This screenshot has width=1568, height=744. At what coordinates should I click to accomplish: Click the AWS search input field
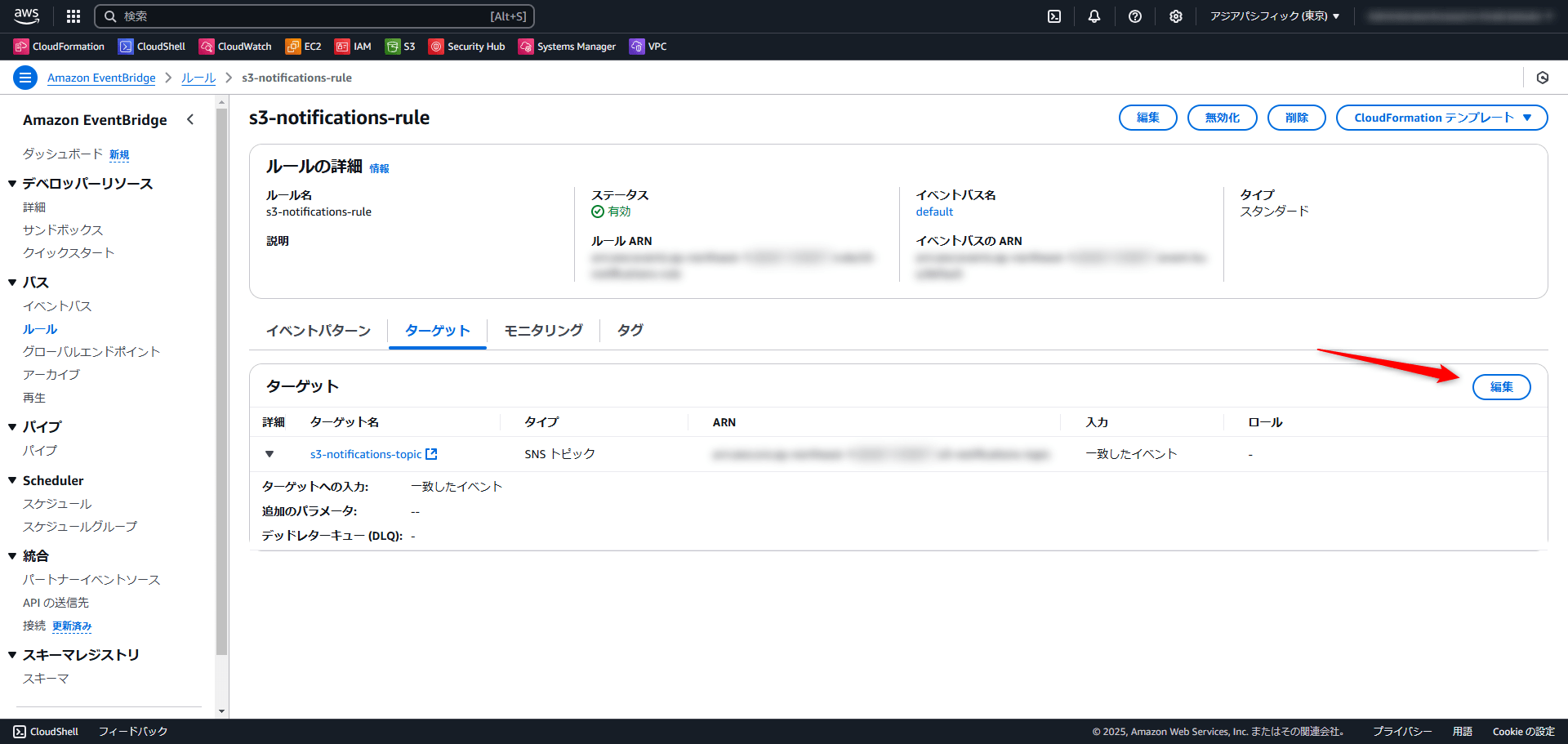314,16
